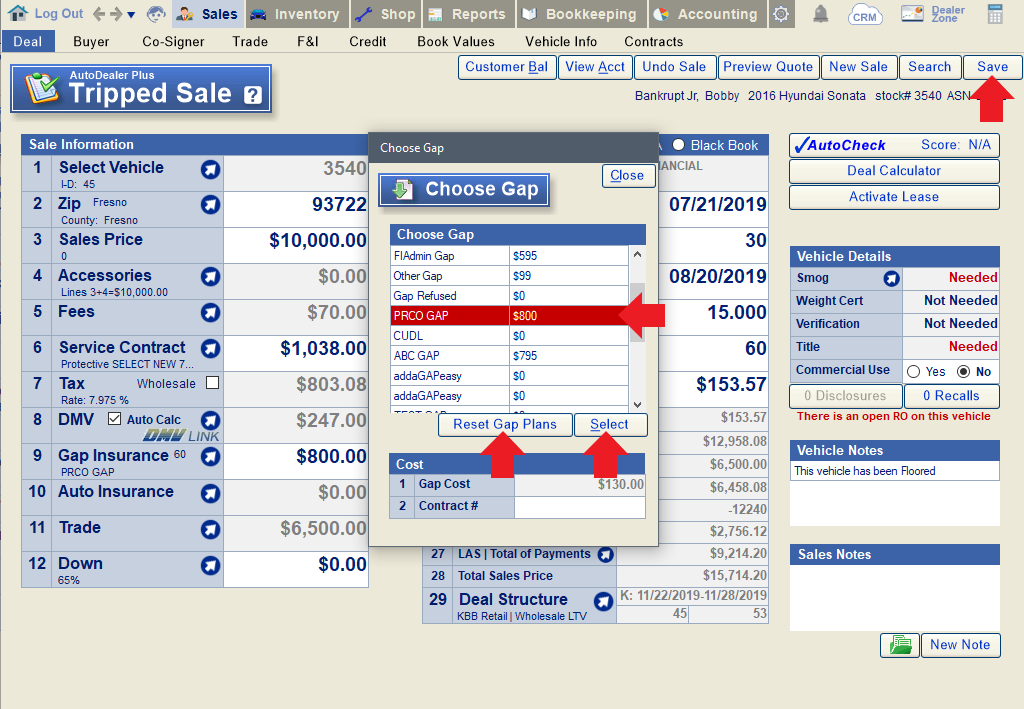Toggle the Wholesale tax checkbox
The image size is (1024, 709).
click(212, 383)
